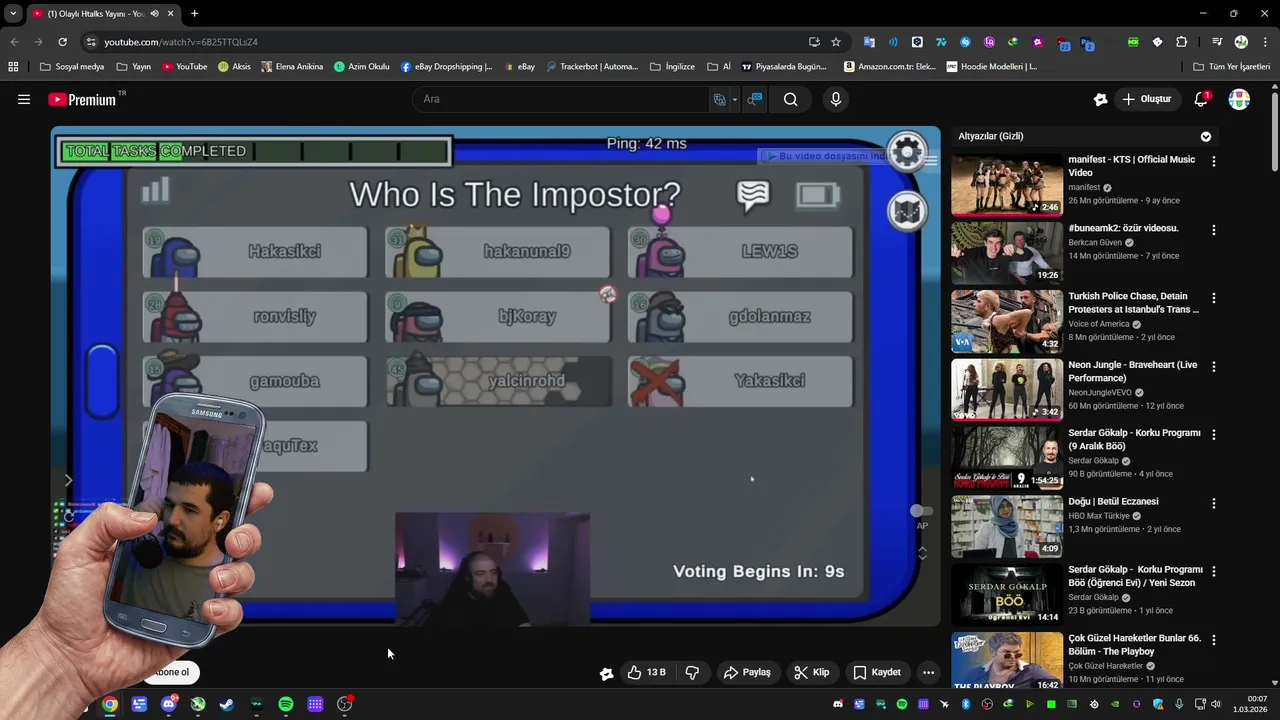
Task: Click the Oluştur create button
Action: [x=1146, y=99]
